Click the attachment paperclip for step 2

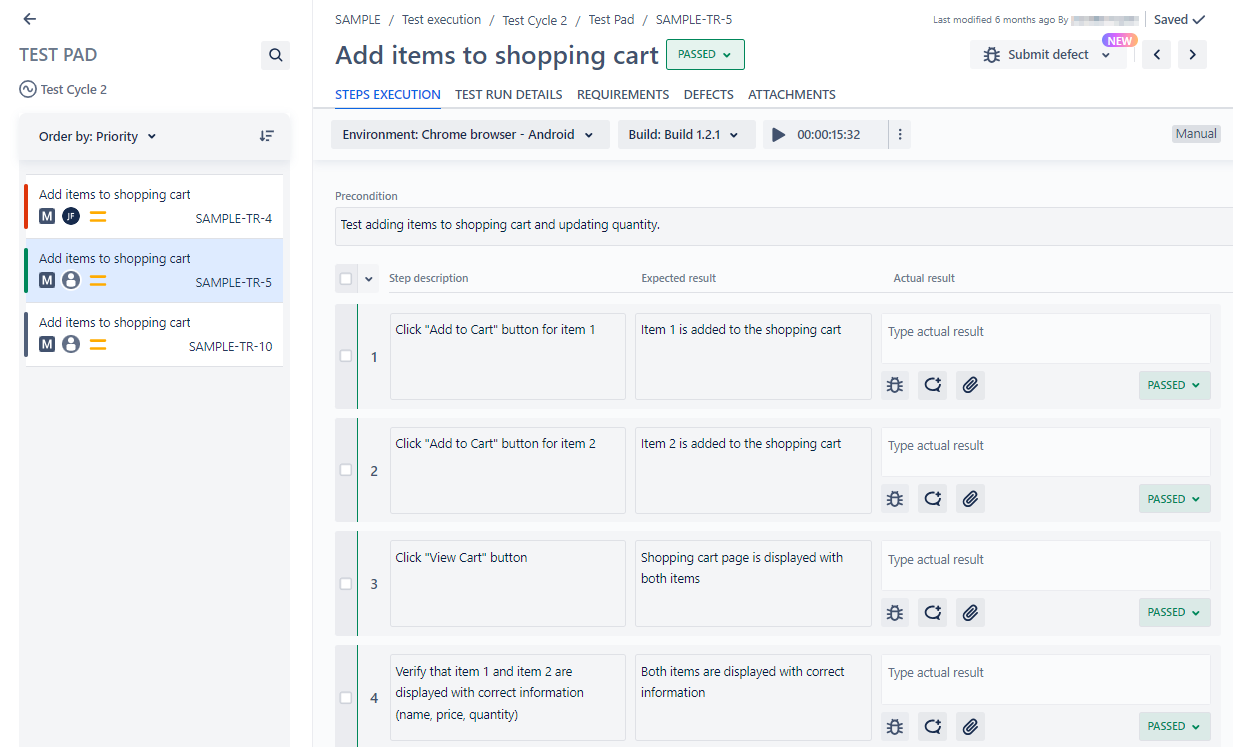(x=969, y=499)
